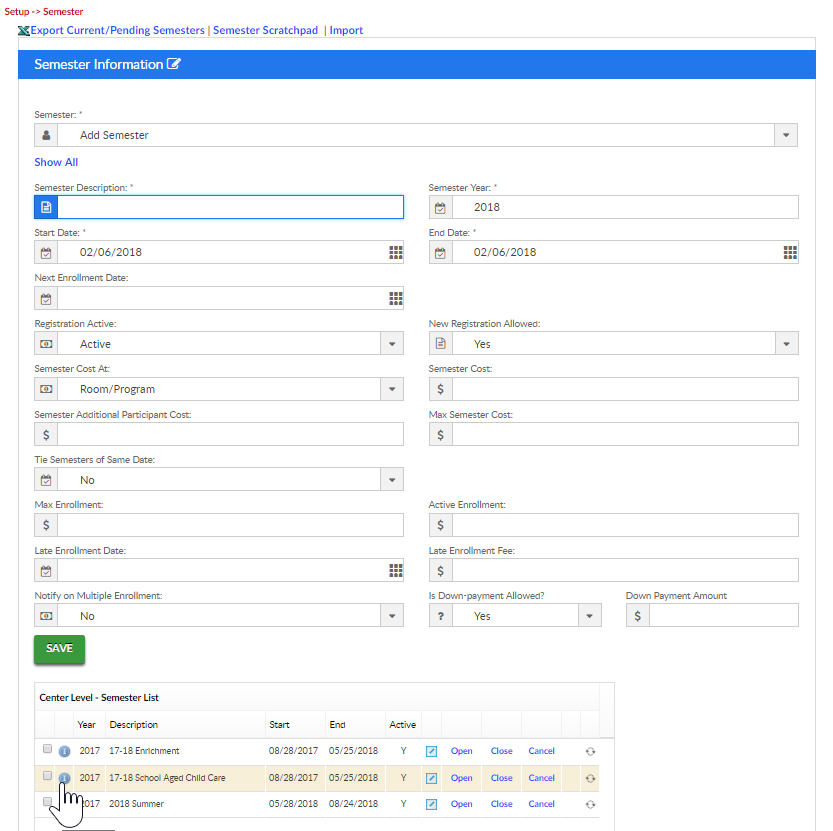Tick the 2018 Summer row checkbox
The image size is (833, 831).
(x=47, y=801)
